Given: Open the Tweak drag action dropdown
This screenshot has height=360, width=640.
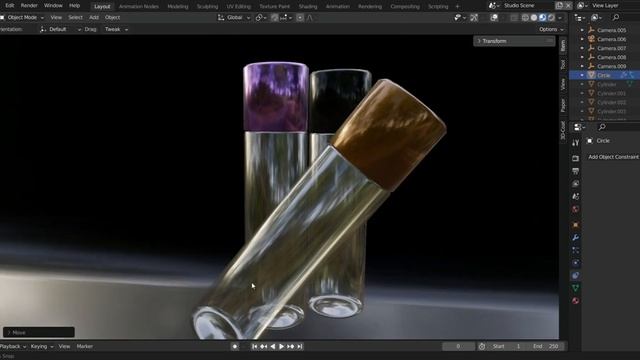Looking at the screenshot, I should pos(116,29).
